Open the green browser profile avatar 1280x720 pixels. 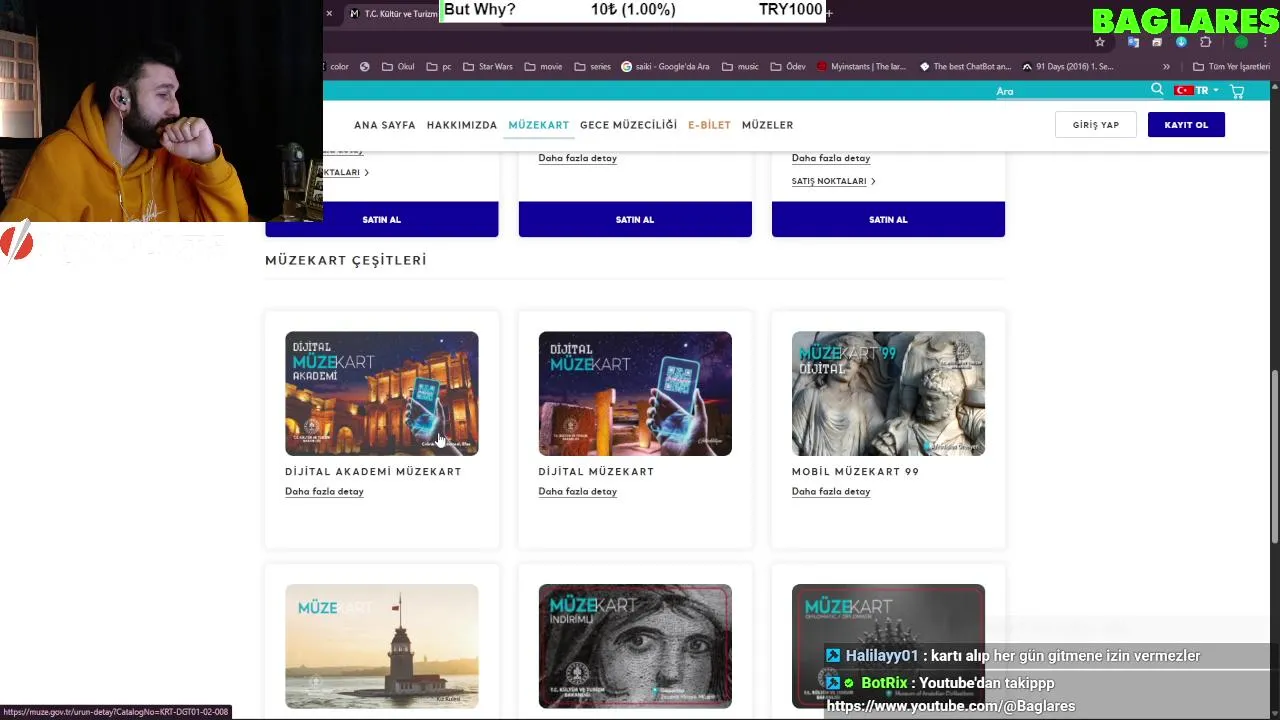(x=1241, y=42)
